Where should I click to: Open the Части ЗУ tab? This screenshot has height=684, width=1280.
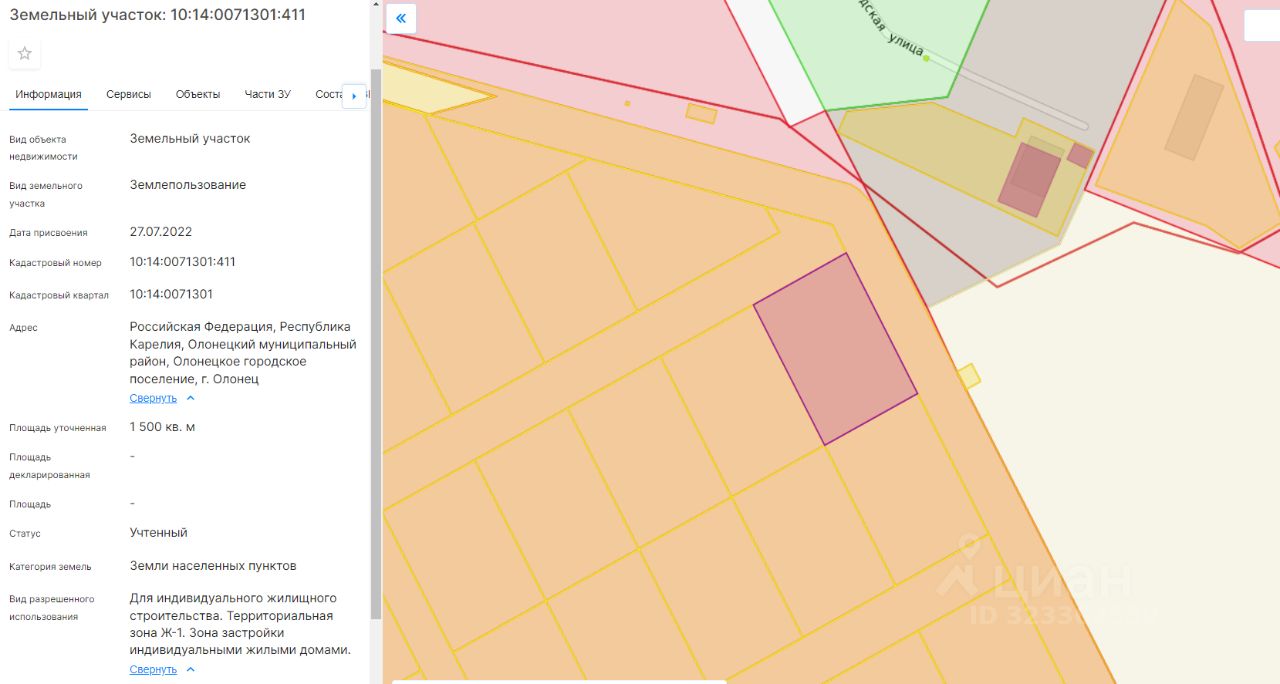(268, 94)
